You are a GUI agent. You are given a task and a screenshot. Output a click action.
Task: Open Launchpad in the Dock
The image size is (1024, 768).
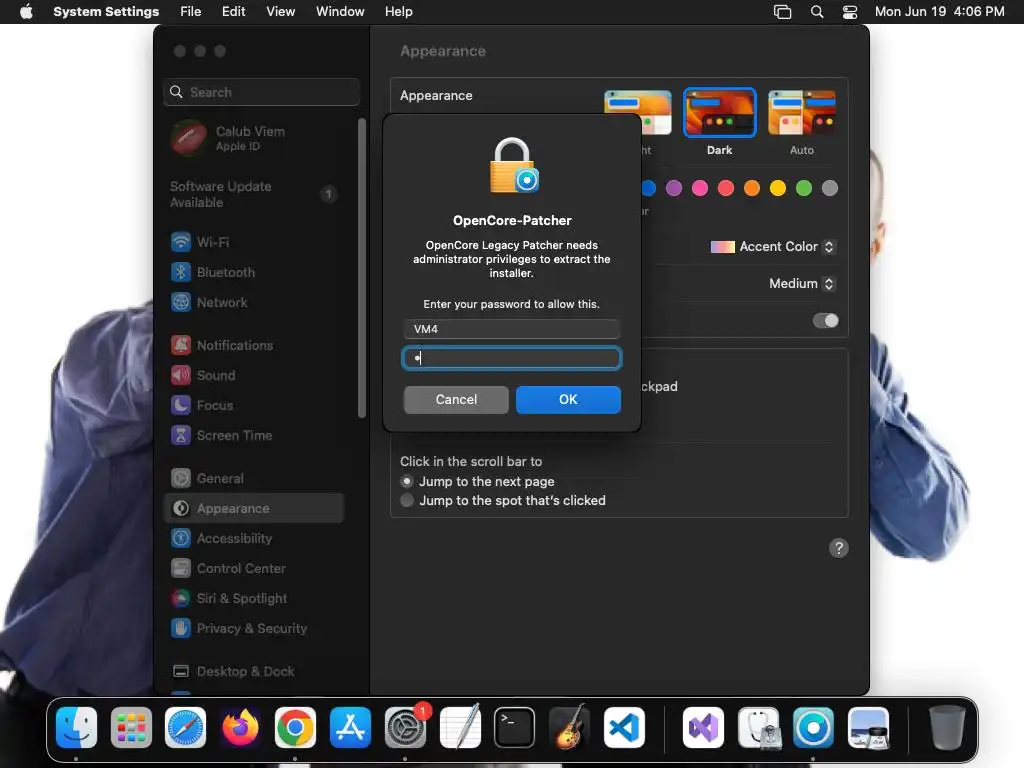[x=131, y=727]
